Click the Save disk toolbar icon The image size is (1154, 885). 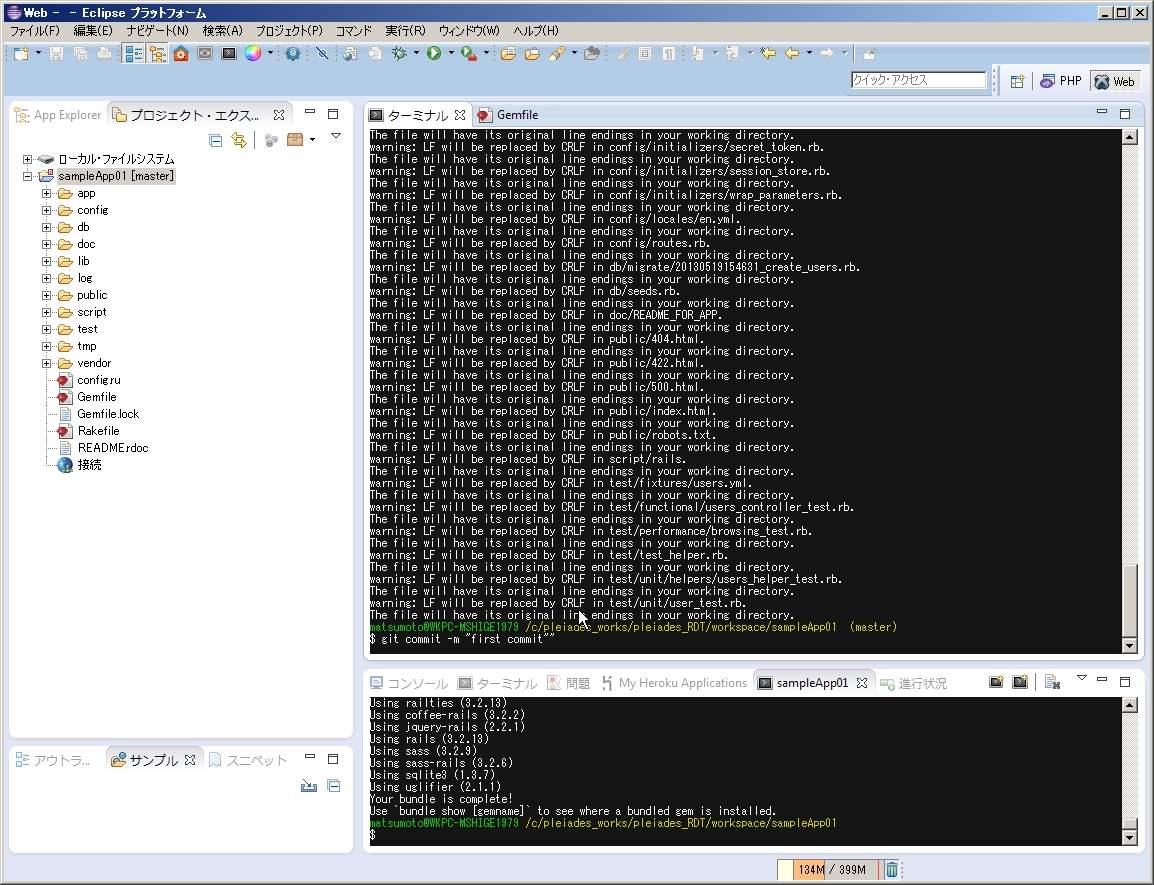57,54
